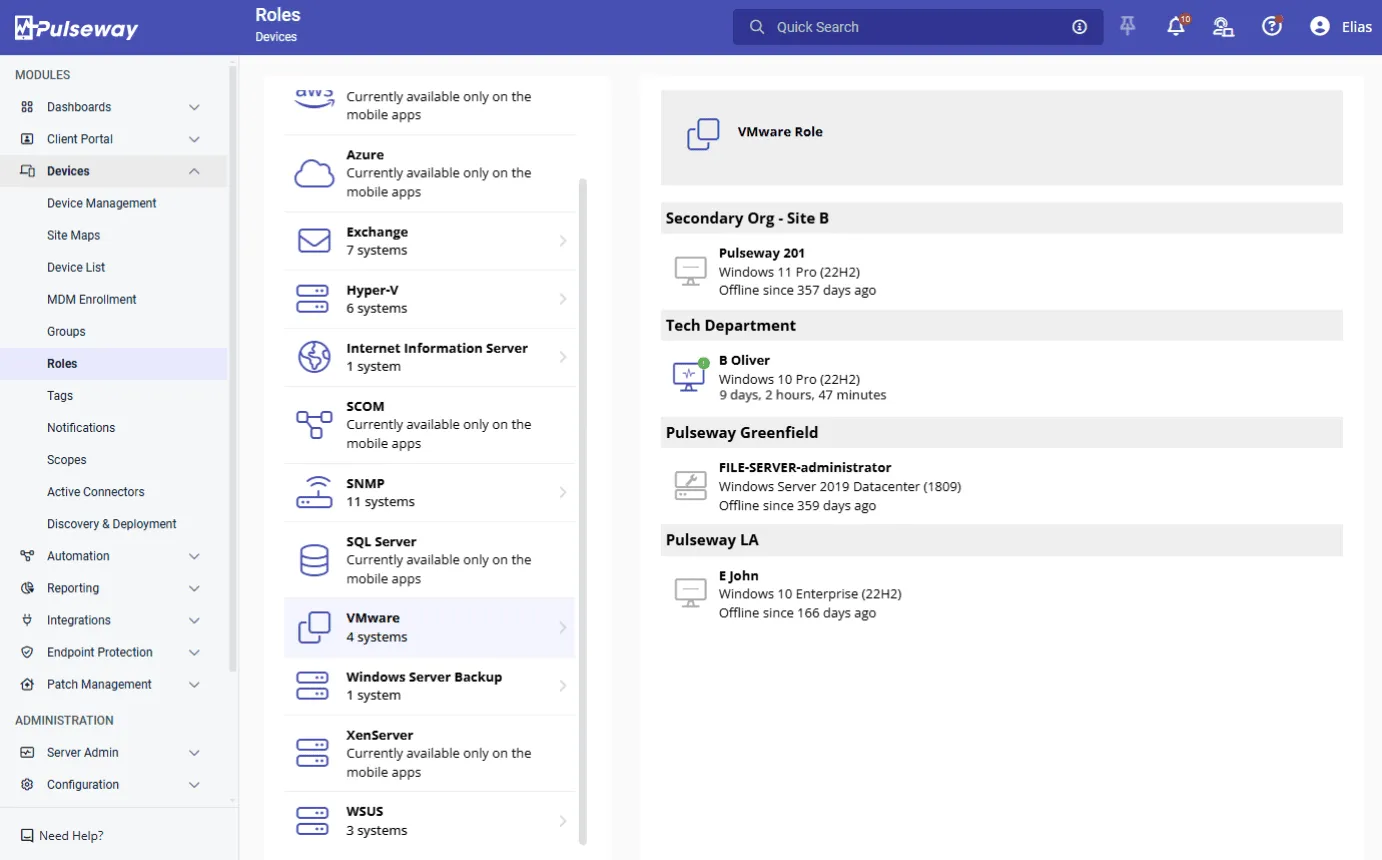Open the Elias user account icon
Image resolution: width=1382 pixels, height=860 pixels.
click(x=1320, y=27)
